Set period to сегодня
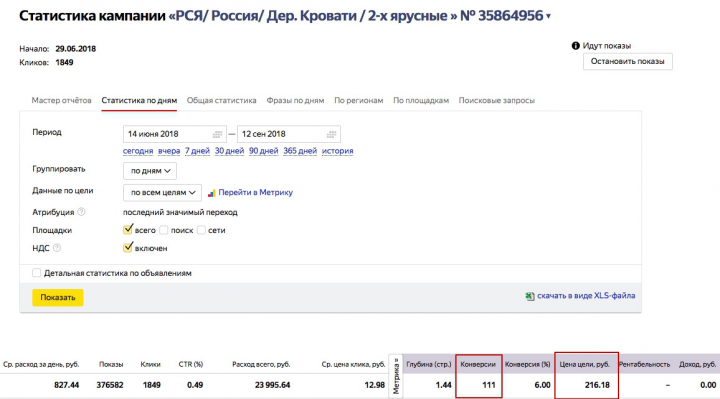The height and width of the screenshot is (399, 720). (x=138, y=151)
